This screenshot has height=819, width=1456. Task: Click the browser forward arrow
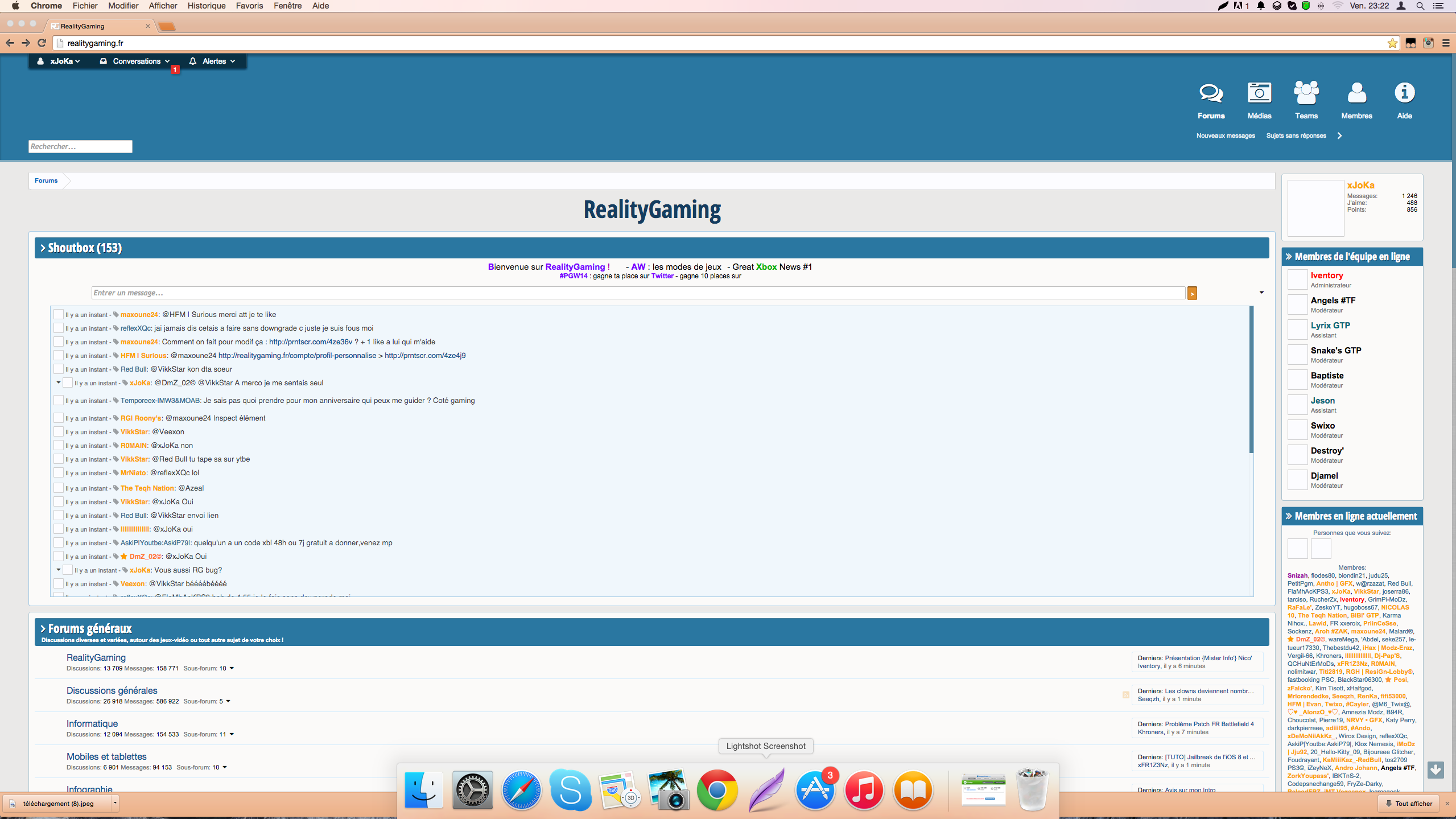pyautogui.click(x=26, y=43)
